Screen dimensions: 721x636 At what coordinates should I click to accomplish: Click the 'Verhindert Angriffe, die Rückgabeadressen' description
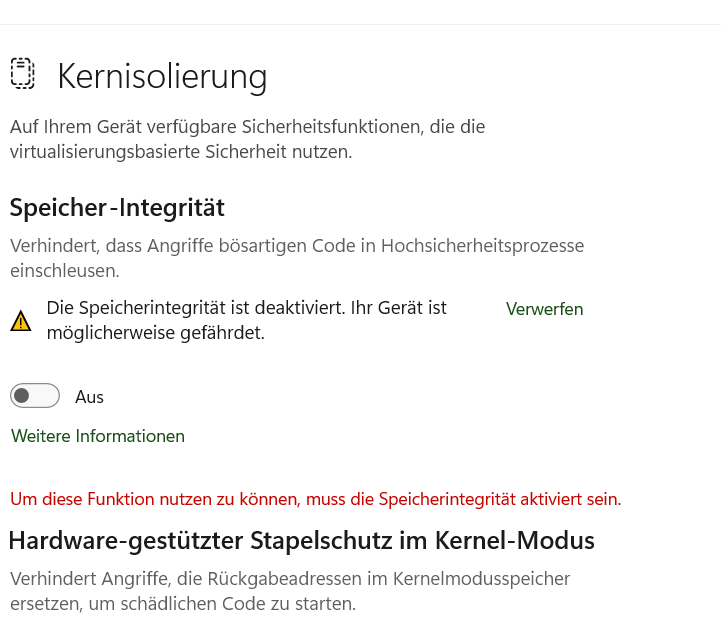(290, 579)
